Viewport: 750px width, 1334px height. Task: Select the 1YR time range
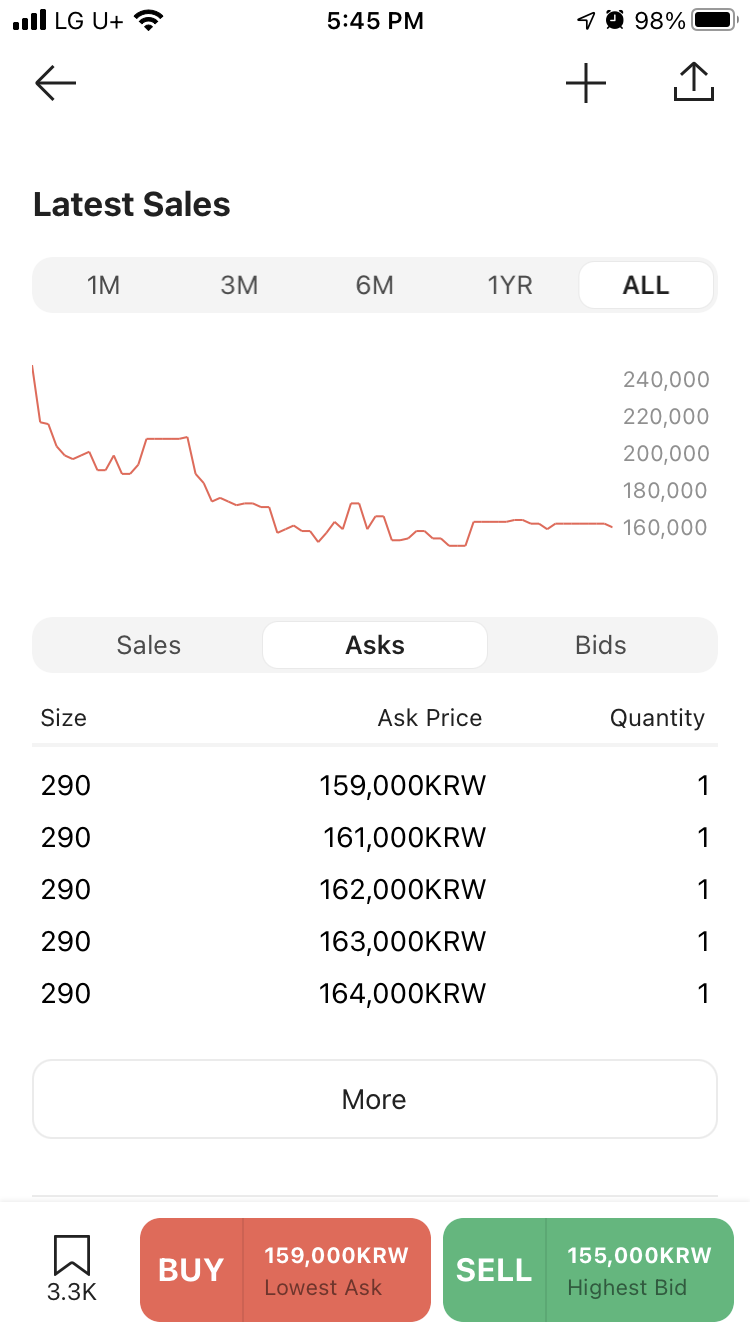(510, 286)
